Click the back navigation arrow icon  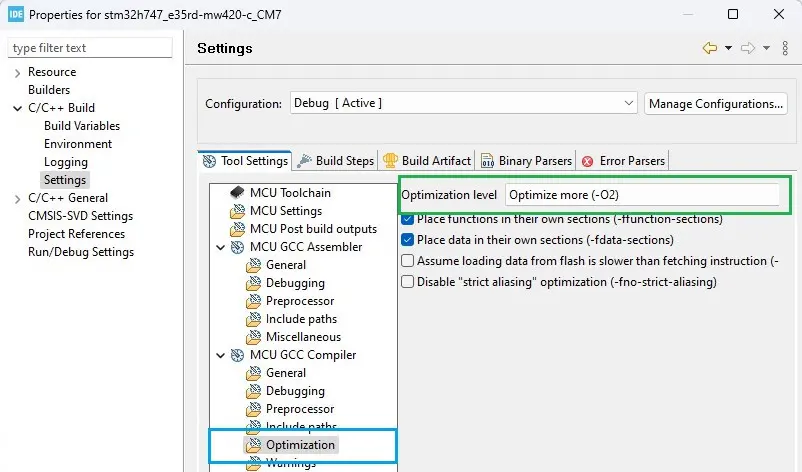click(x=710, y=48)
